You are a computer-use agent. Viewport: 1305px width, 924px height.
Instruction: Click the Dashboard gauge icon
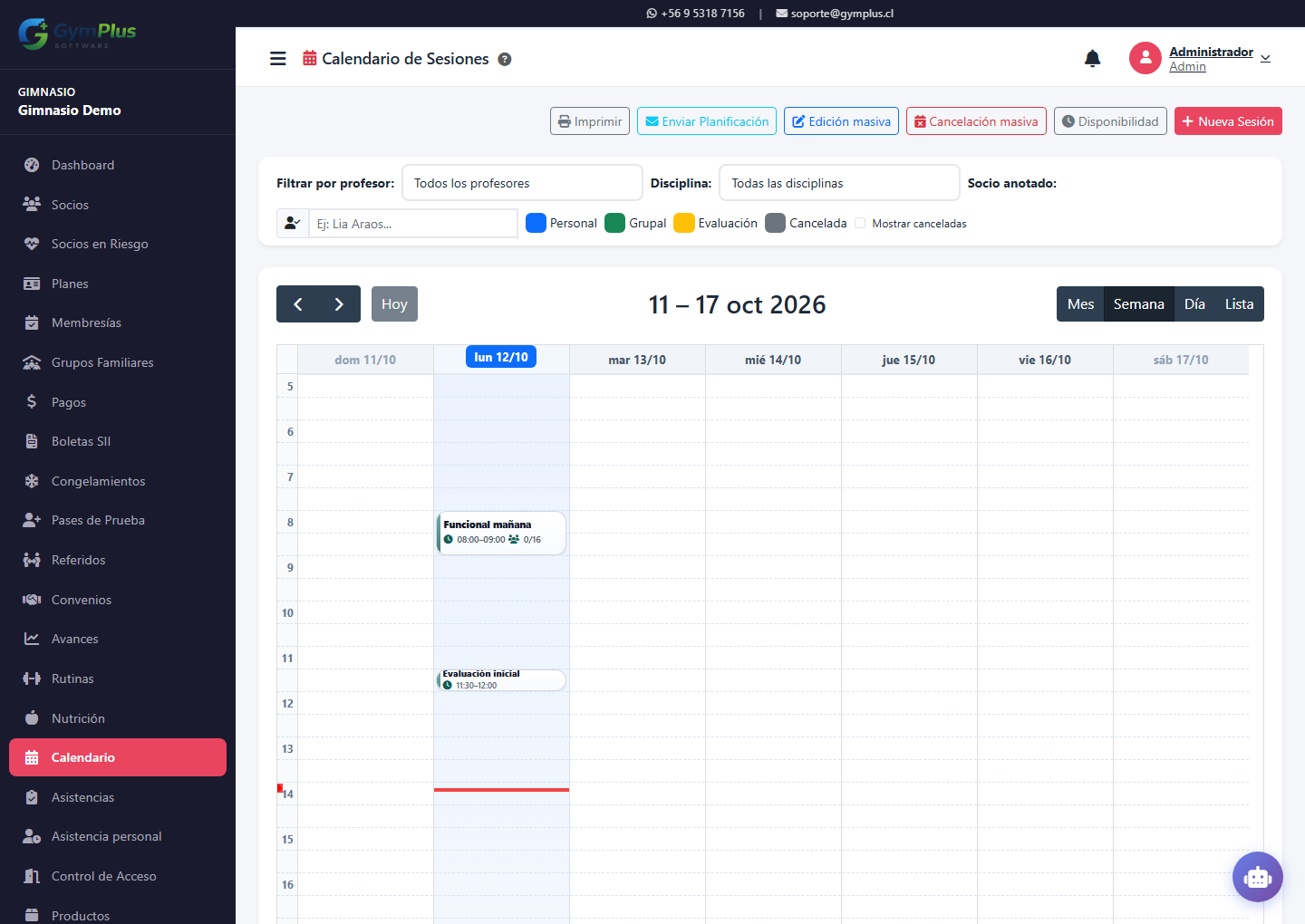coord(32,165)
